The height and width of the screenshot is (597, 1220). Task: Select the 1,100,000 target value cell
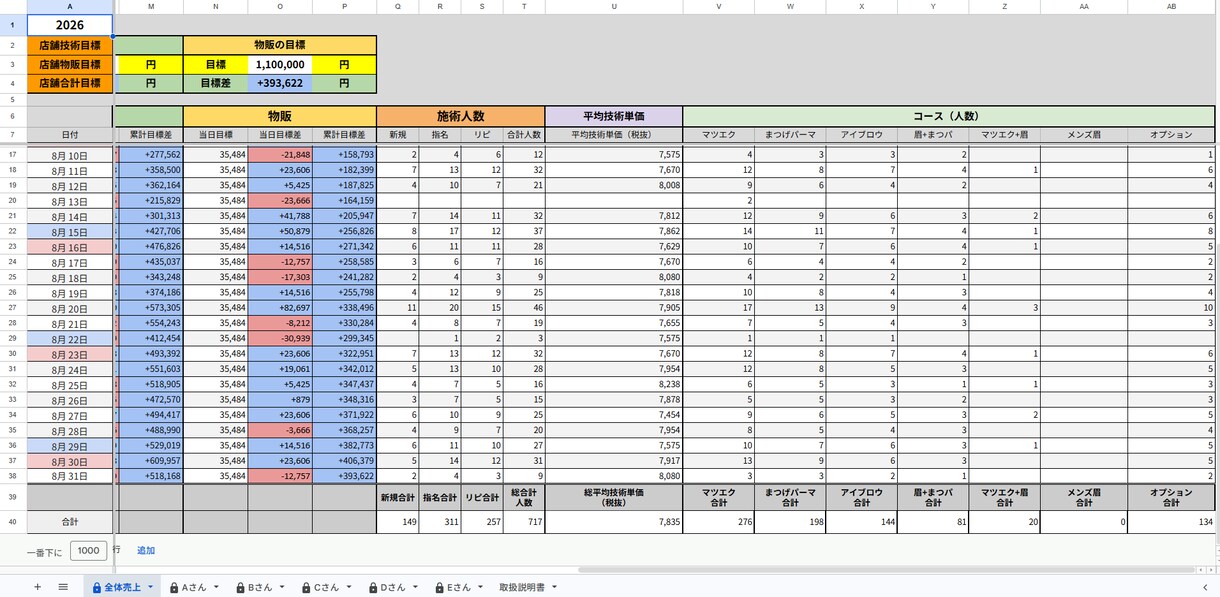pyautogui.click(x=280, y=64)
